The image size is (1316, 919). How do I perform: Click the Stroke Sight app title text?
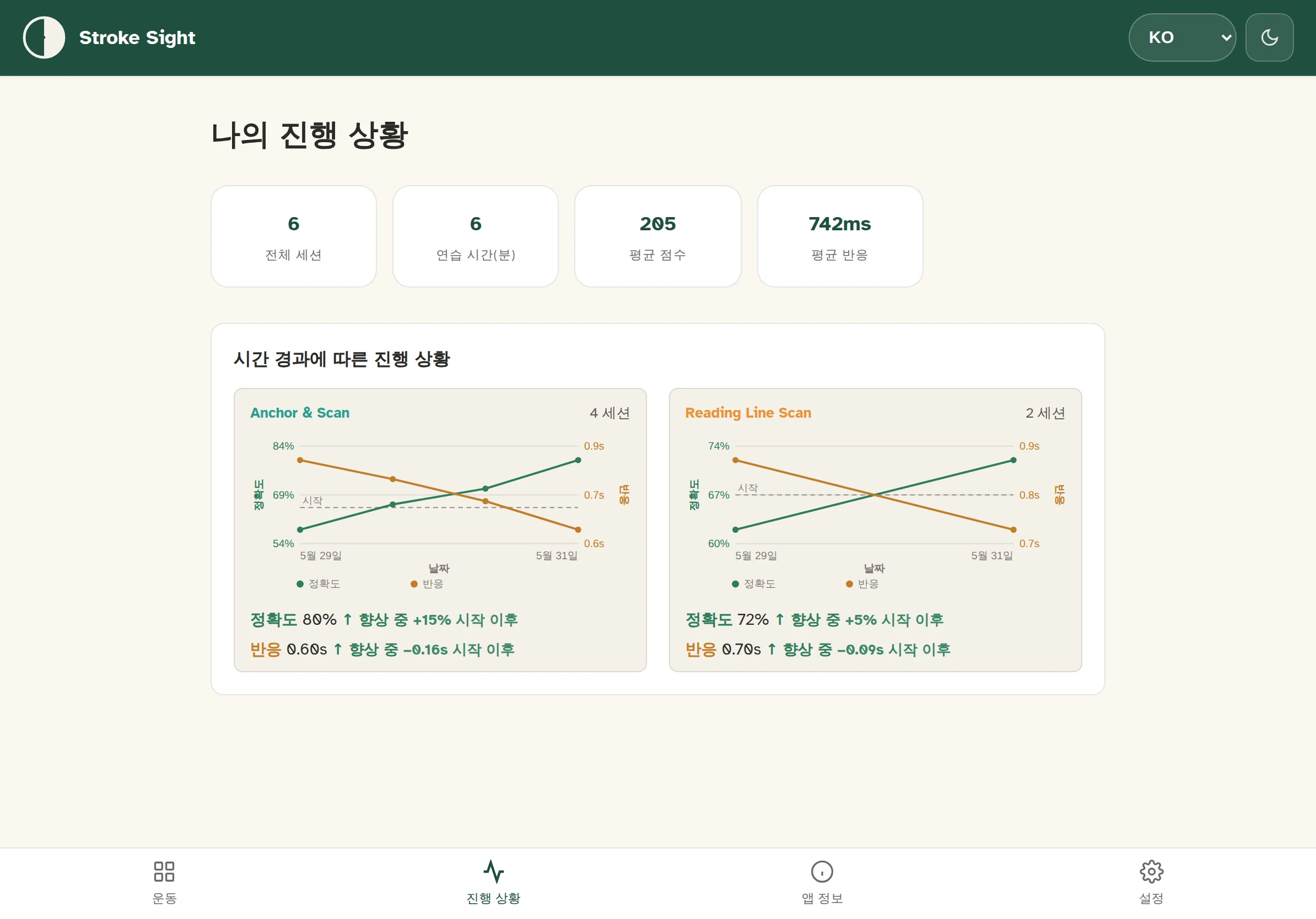[x=137, y=37]
